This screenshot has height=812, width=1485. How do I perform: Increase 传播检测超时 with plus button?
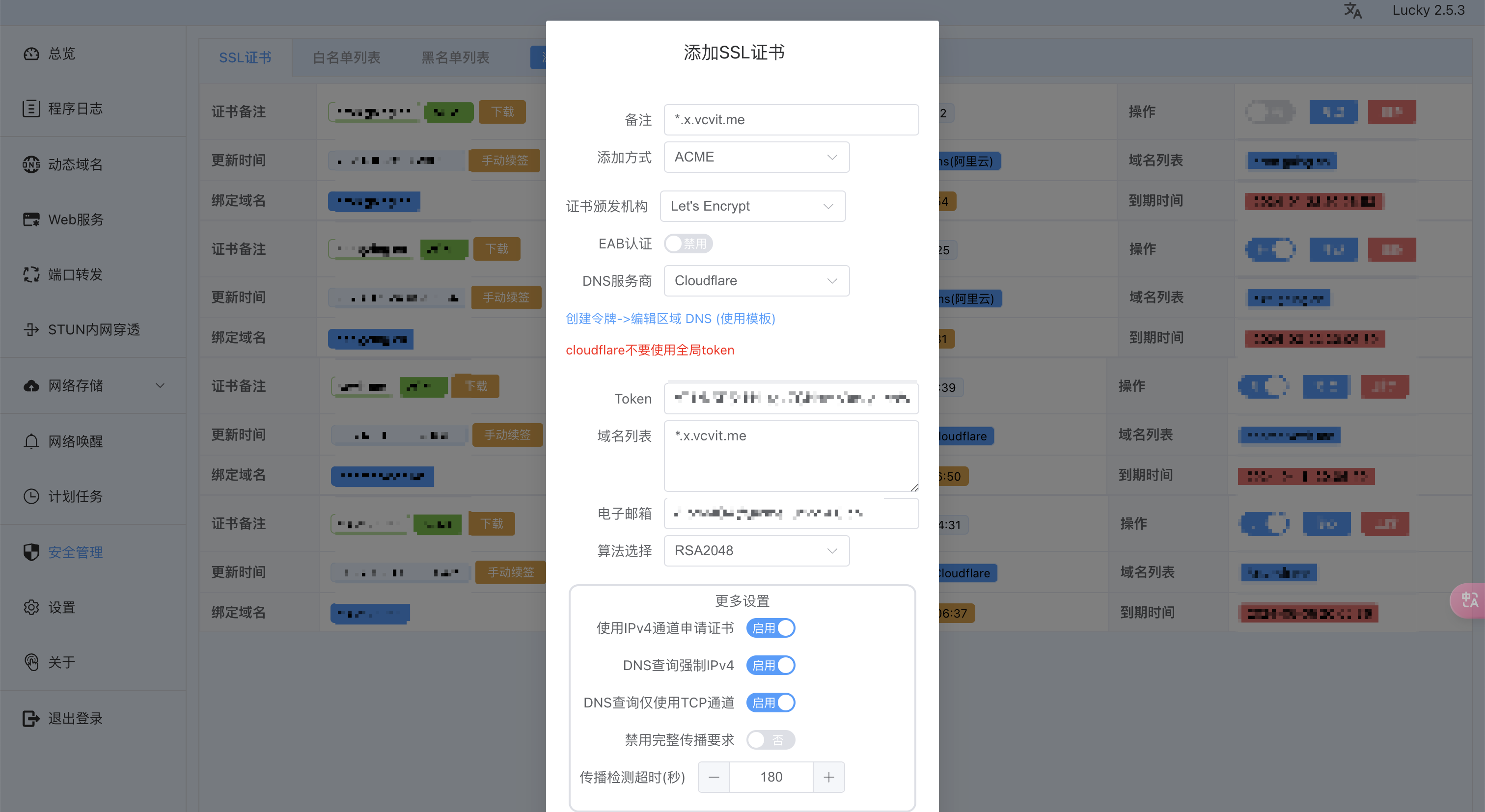(828, 777)
